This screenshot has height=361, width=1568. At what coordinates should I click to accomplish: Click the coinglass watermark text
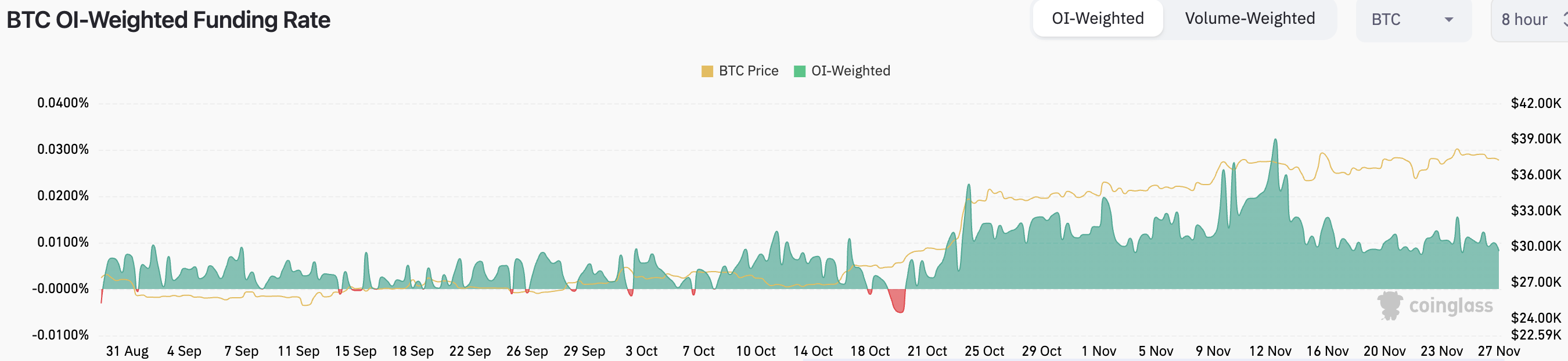click(x=1451, y=306)
